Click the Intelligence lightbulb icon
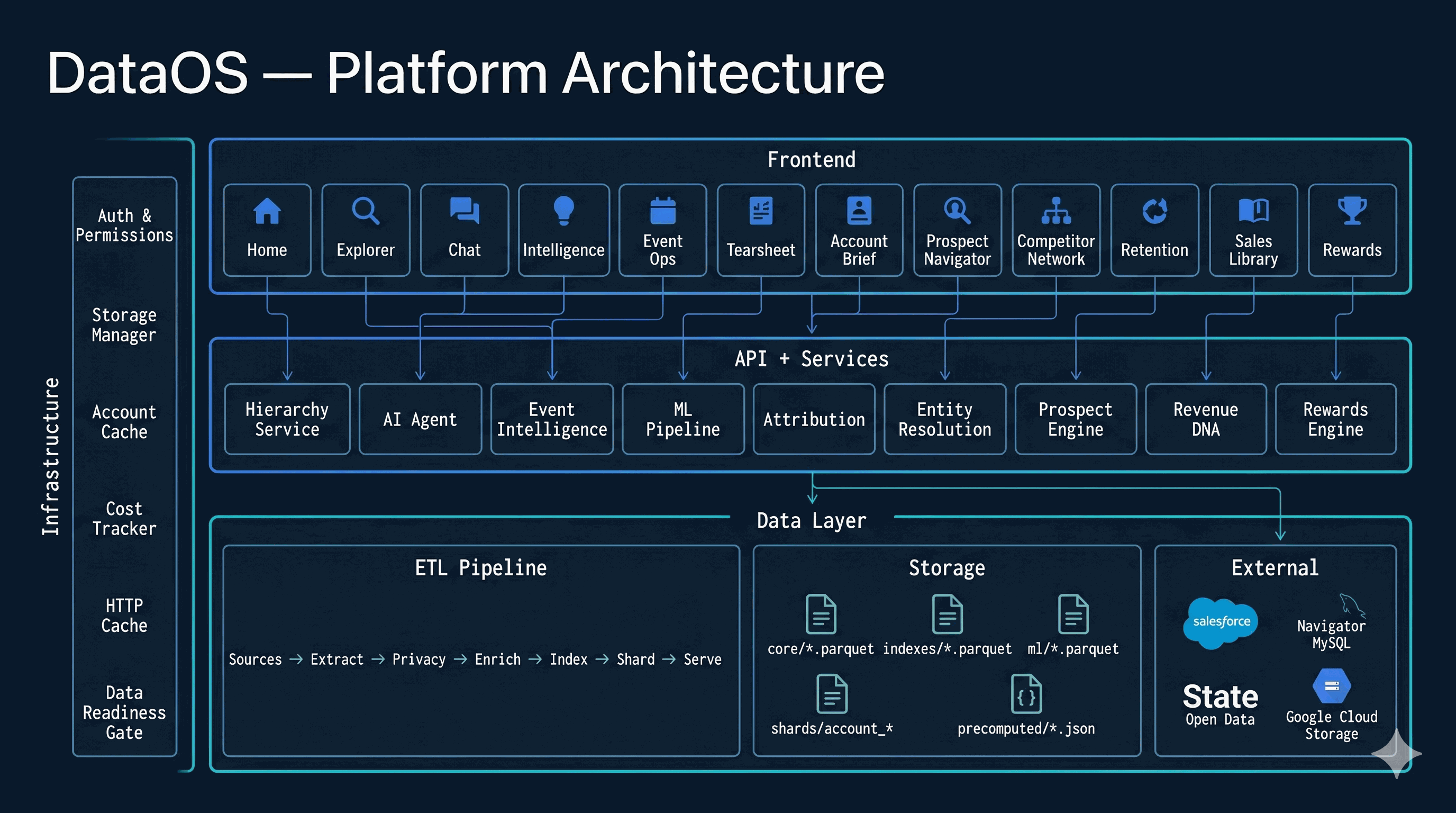The width and height of the screenshot is (1456, 813). 563,211
